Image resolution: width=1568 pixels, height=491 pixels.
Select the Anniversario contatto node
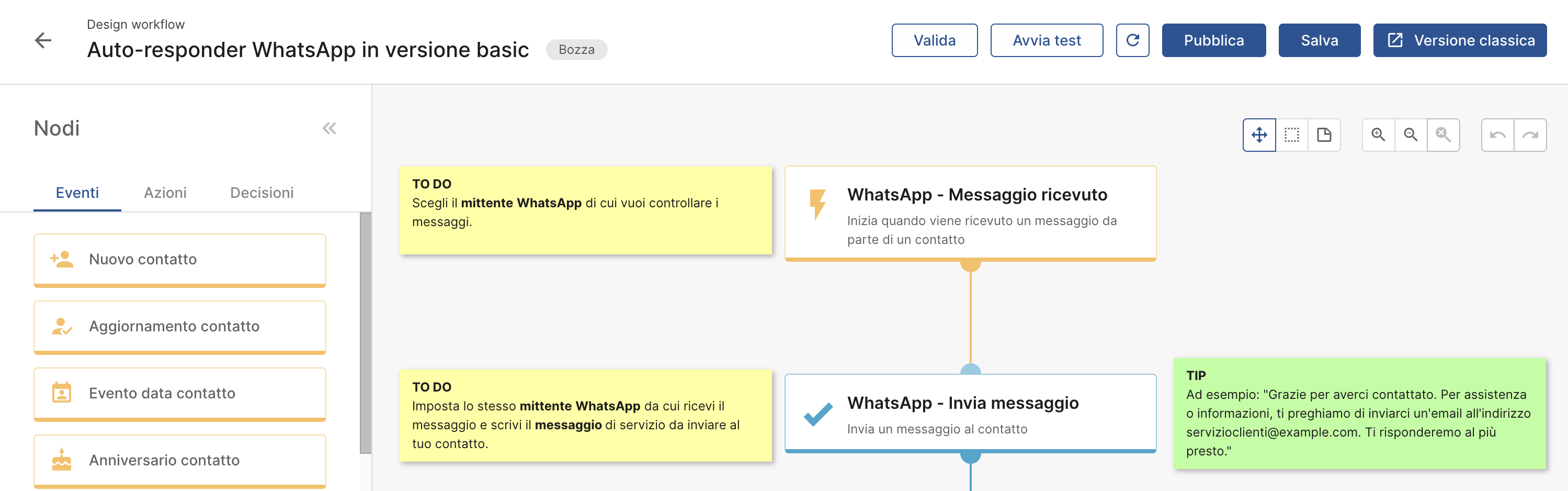pyautogui.click(x=180, y=461)
